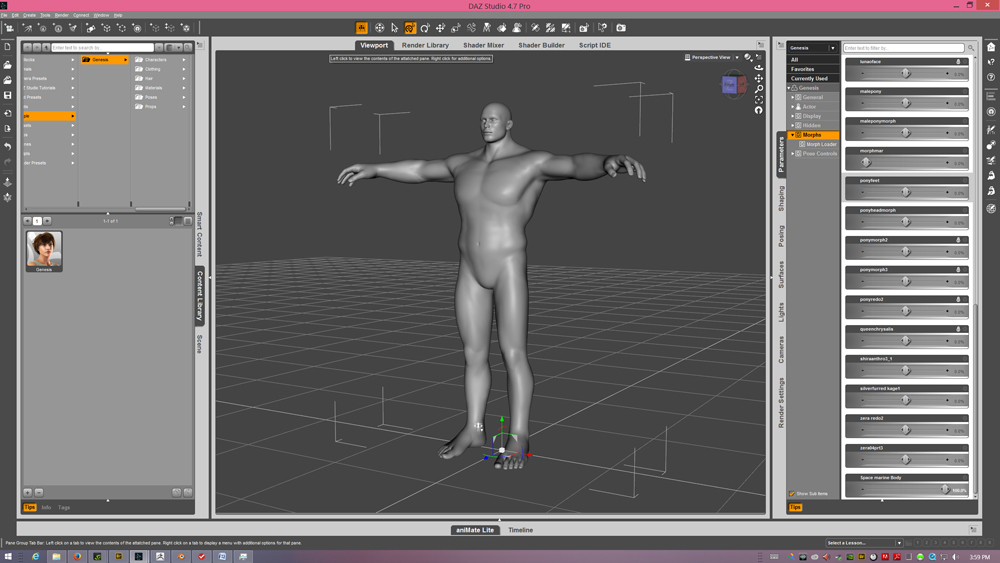Screen dimensions: 1000x563
Task: Select the Genesis thumbnail in Content Library
Action: click(44, 249)
